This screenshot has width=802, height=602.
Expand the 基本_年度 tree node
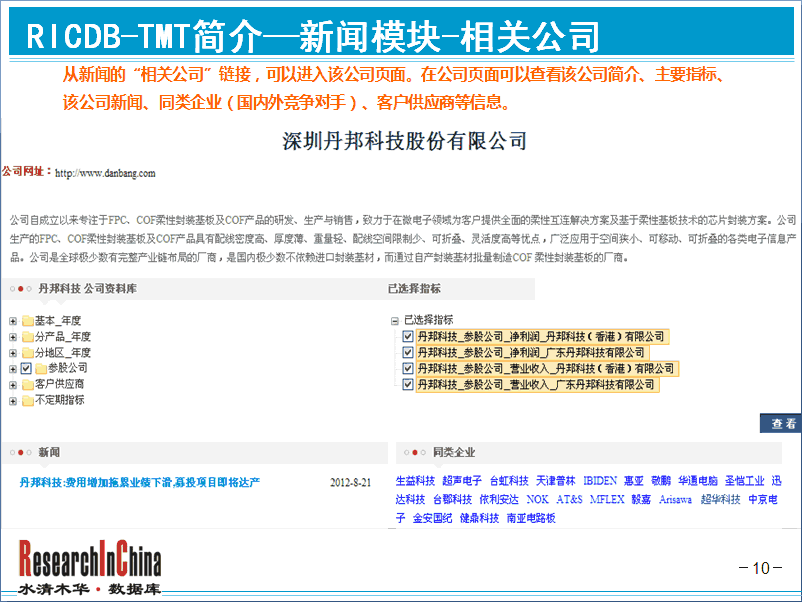13,321
